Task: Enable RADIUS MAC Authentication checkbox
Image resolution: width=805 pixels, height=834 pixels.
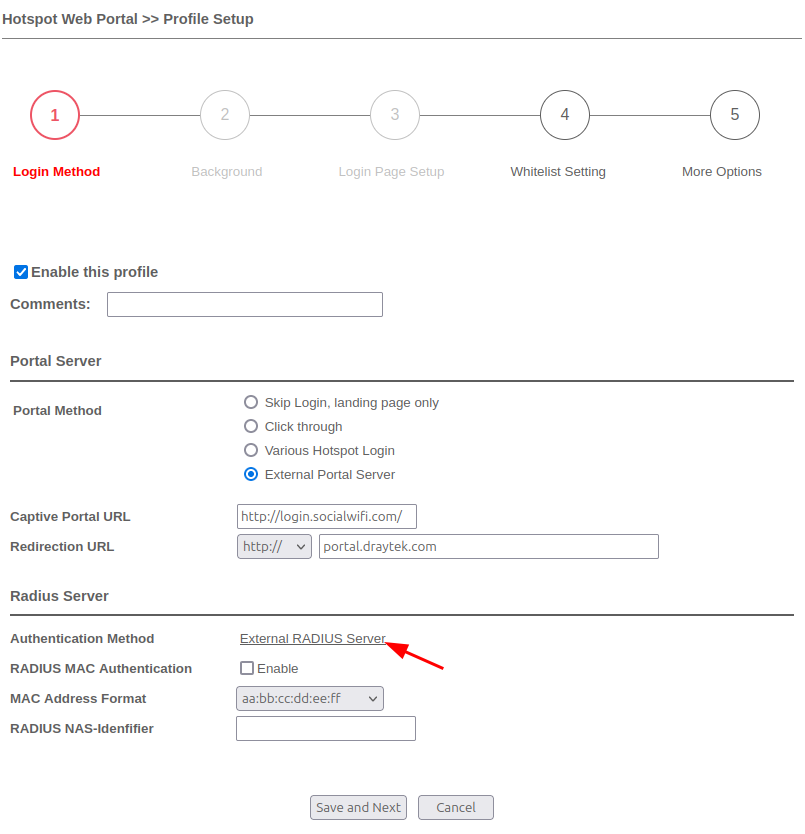Action: (x=247, y=668)
